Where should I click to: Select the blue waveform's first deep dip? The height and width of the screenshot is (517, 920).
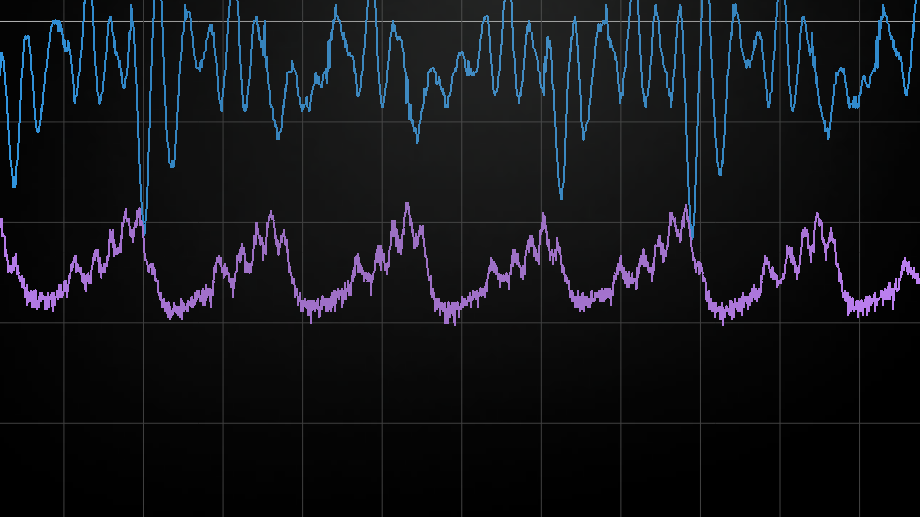coord(13,185)
